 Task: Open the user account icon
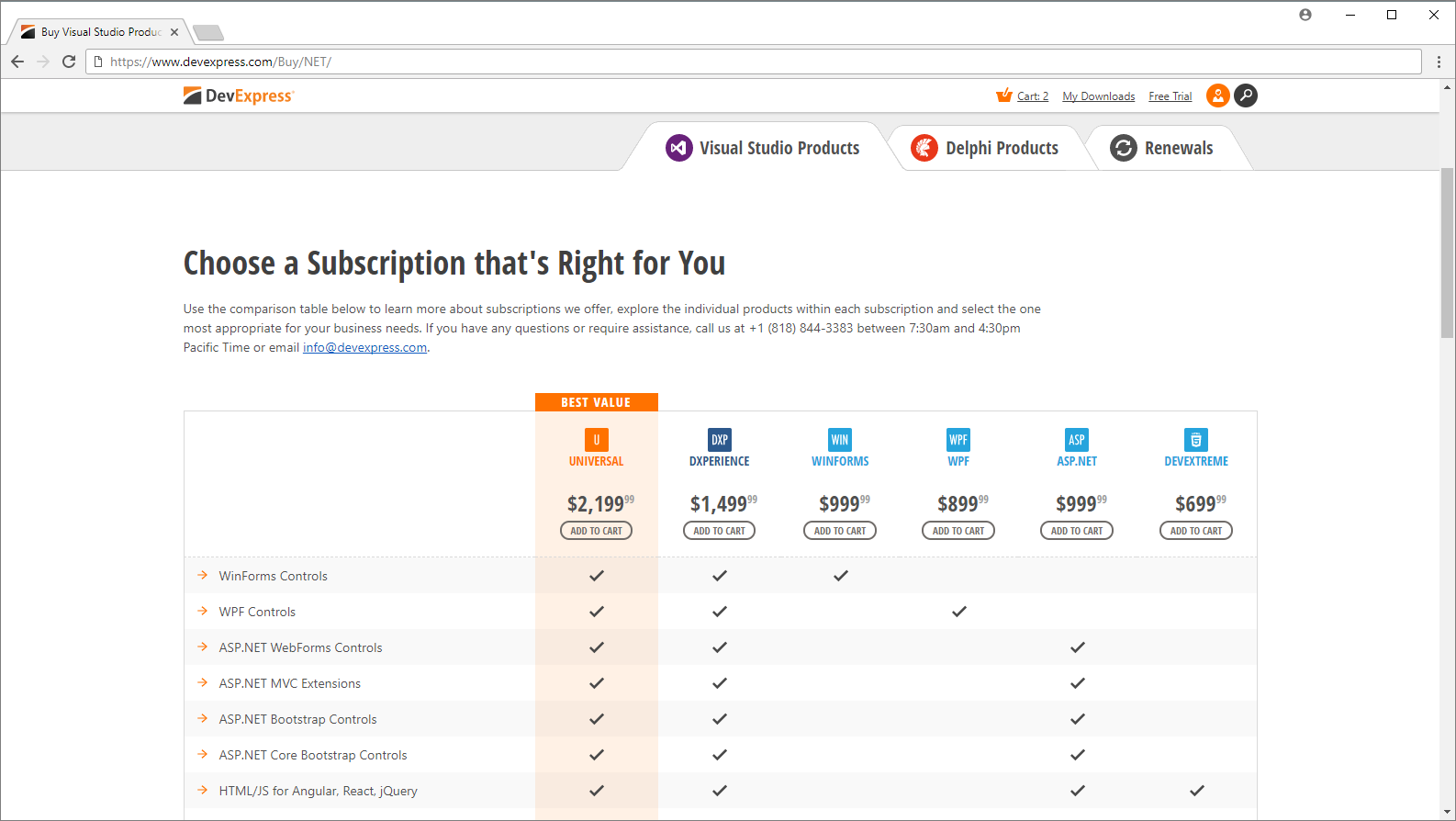coord(1217,96)
